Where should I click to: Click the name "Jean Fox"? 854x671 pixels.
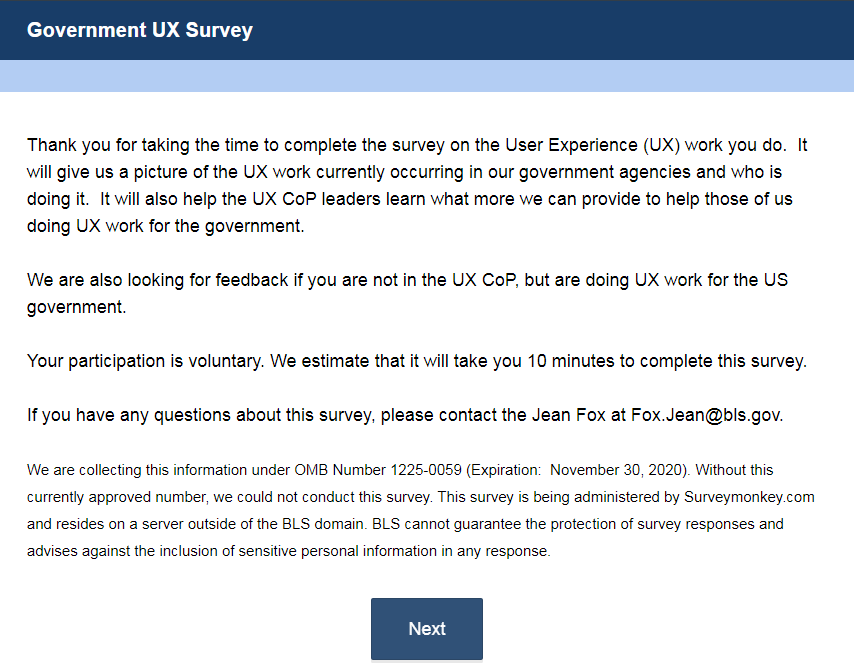click(572, 415)
